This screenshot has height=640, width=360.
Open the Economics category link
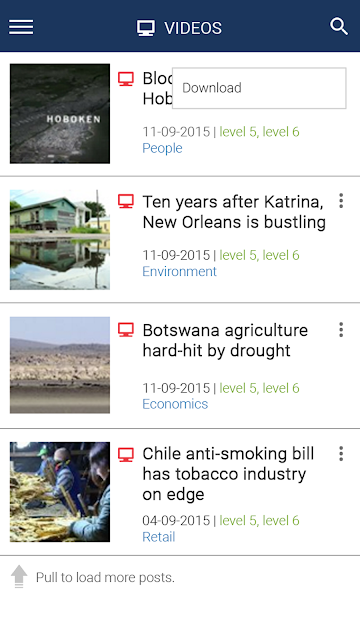click(175, 404)
